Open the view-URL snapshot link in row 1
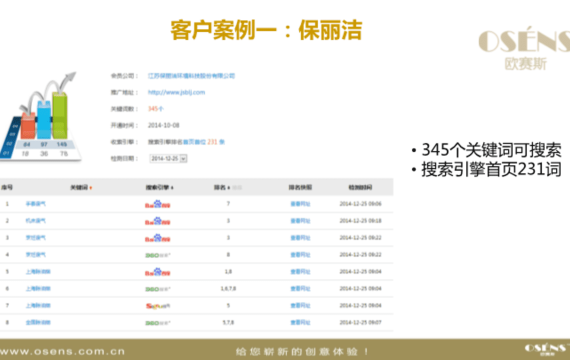Screen dimensions: 570x360 pyautogui.click(x=300, y=204)
